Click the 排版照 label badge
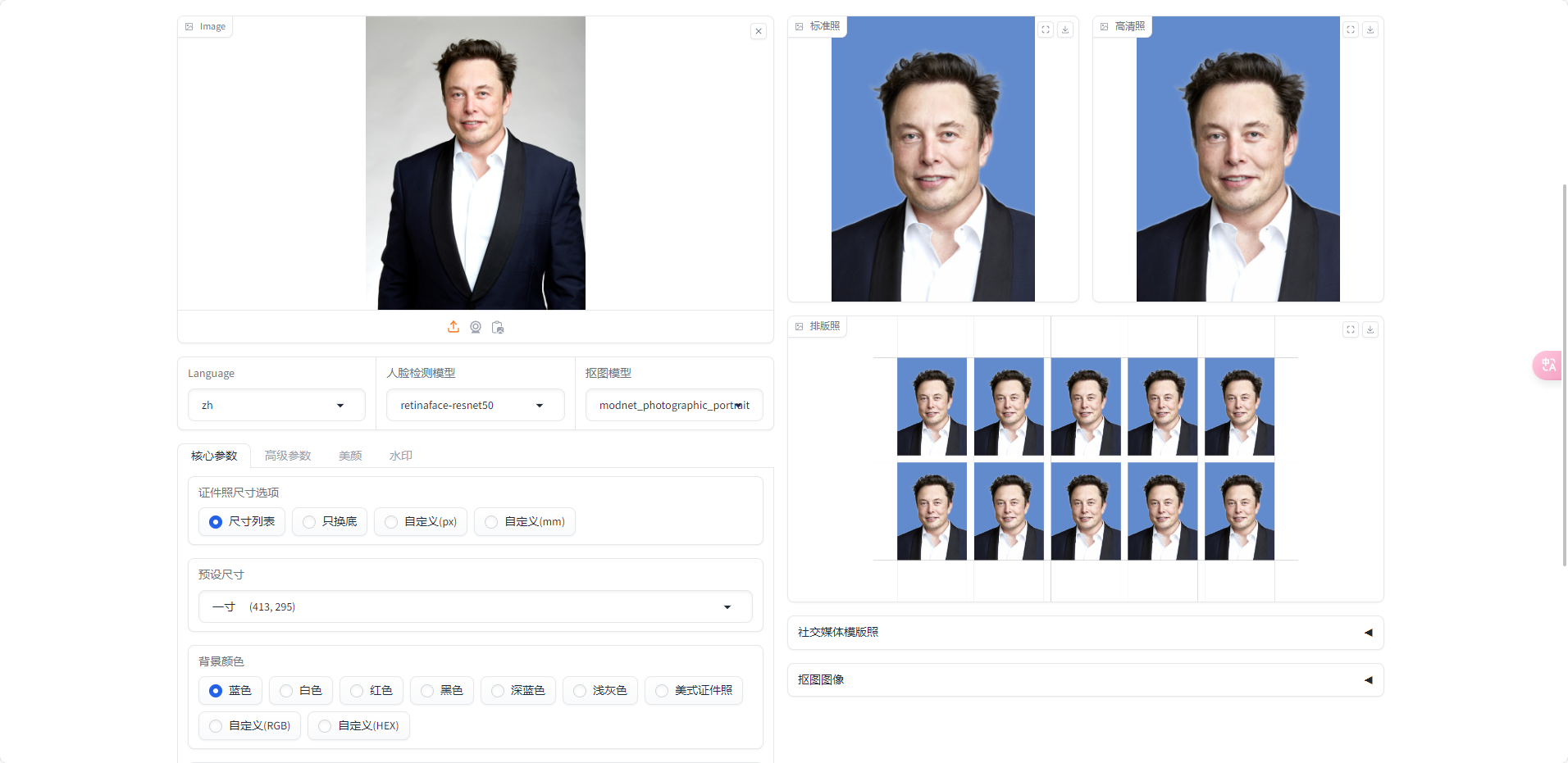The image size is (1568, 763). 818,326
